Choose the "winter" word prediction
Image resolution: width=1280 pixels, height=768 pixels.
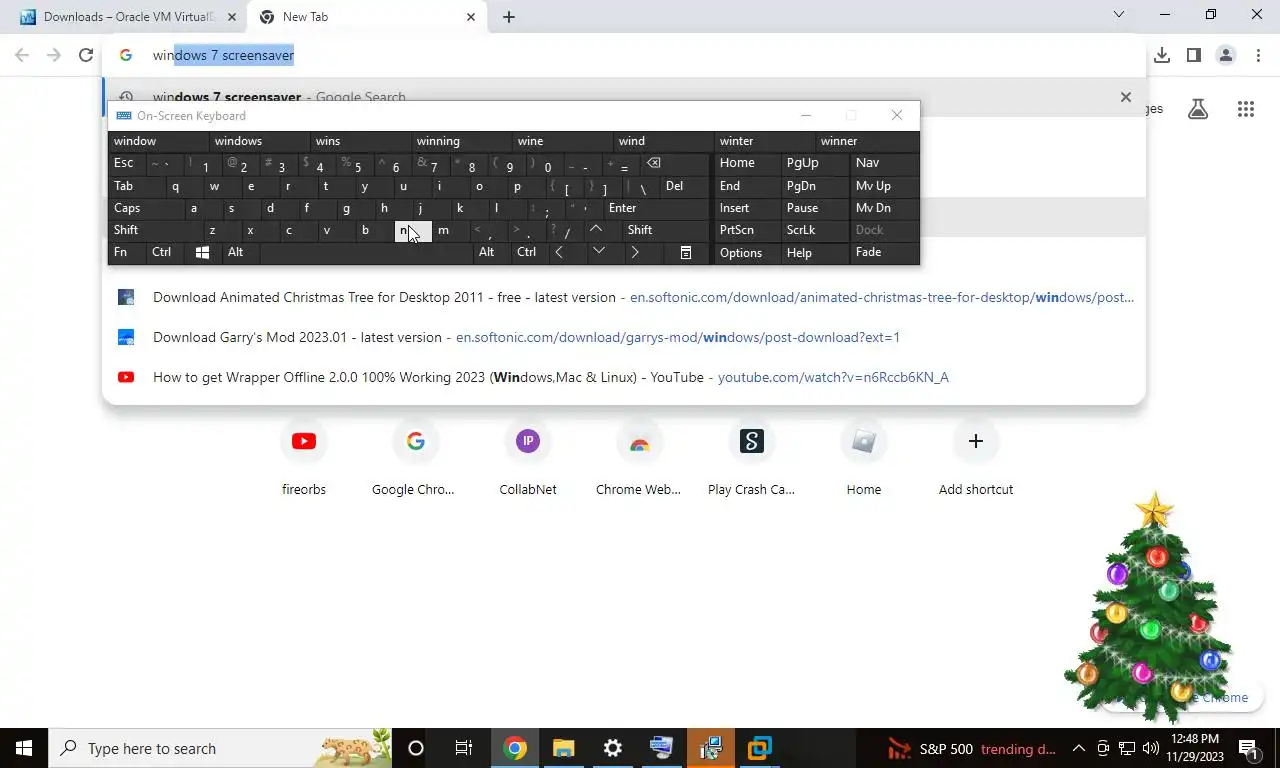(x=764, y=141)
